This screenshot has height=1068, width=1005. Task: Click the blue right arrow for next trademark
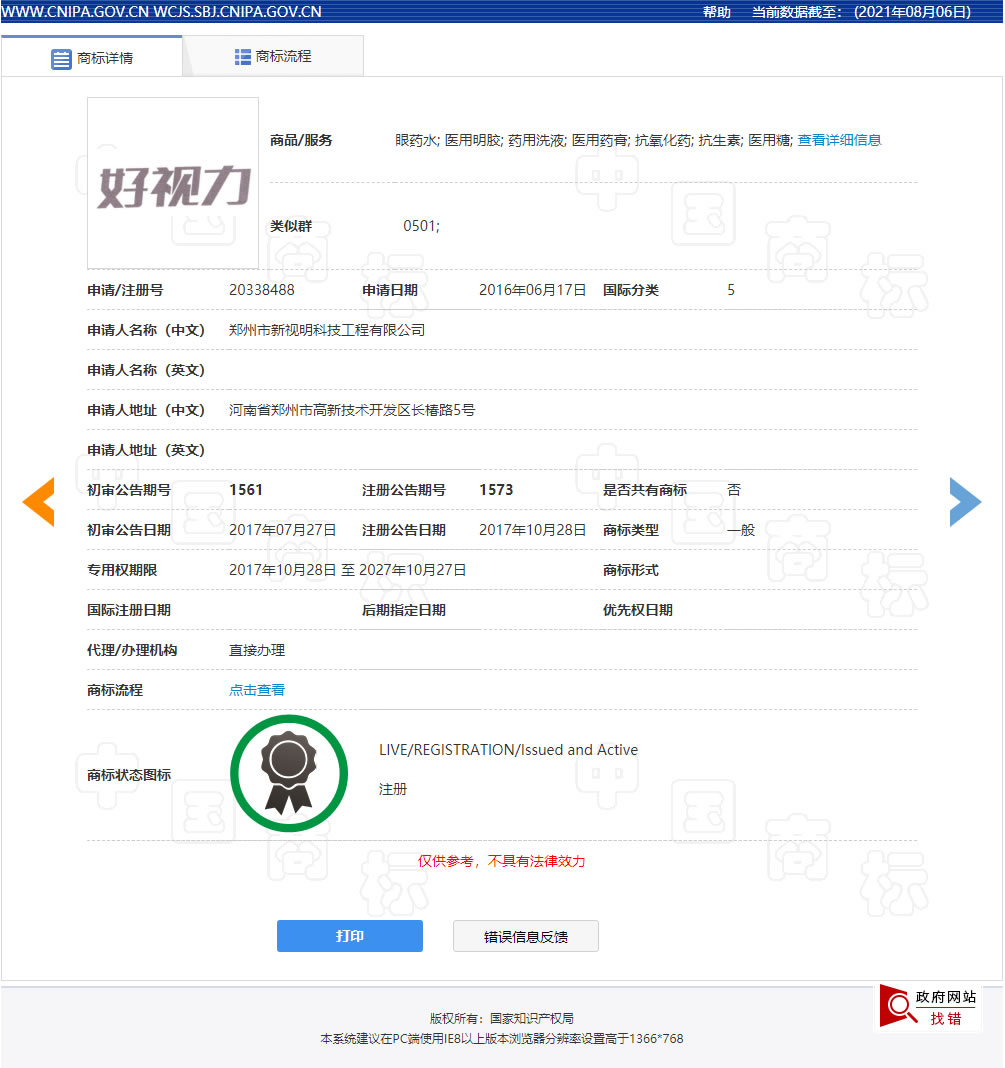click(965, 502)
